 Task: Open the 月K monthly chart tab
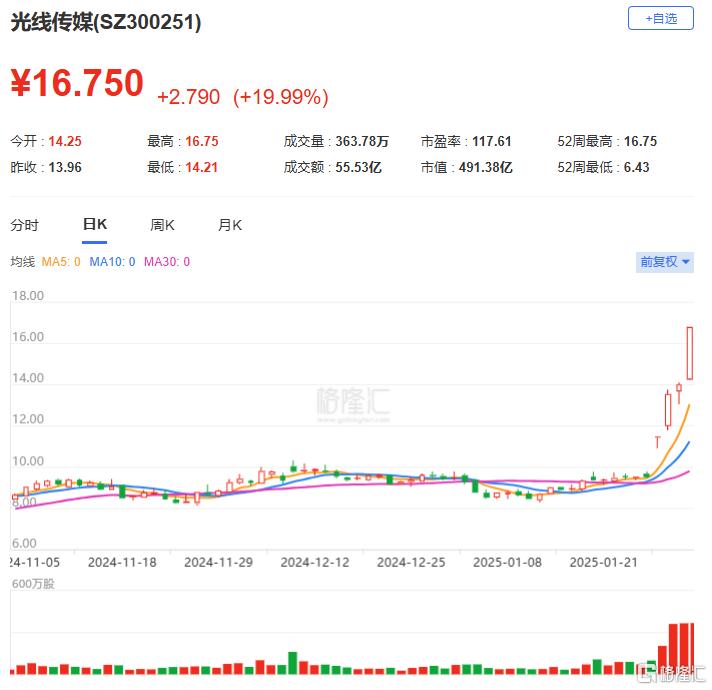230,225
